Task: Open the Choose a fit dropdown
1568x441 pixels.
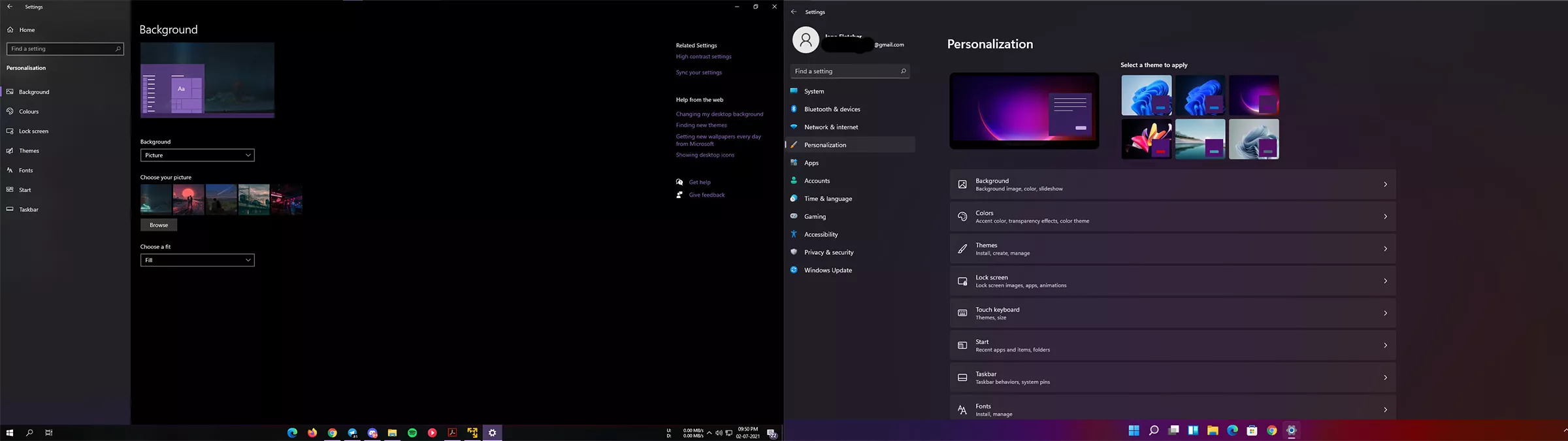Action: [x=197, y=260]
